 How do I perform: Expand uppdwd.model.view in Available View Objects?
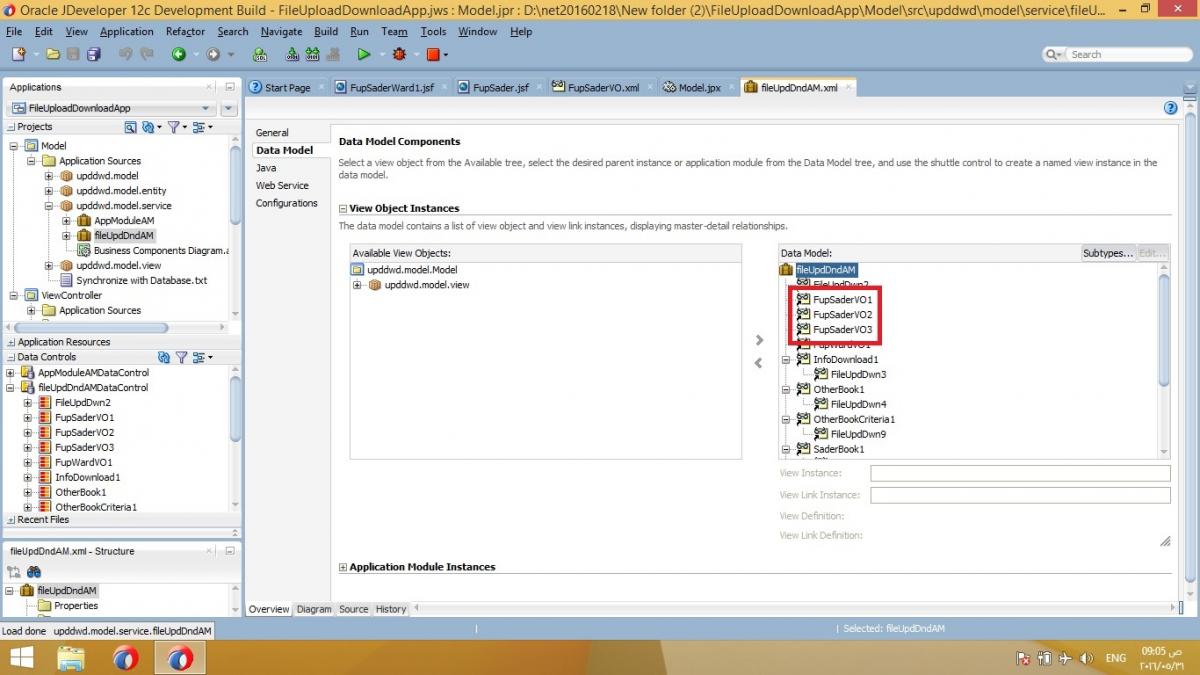pos(357,285)
